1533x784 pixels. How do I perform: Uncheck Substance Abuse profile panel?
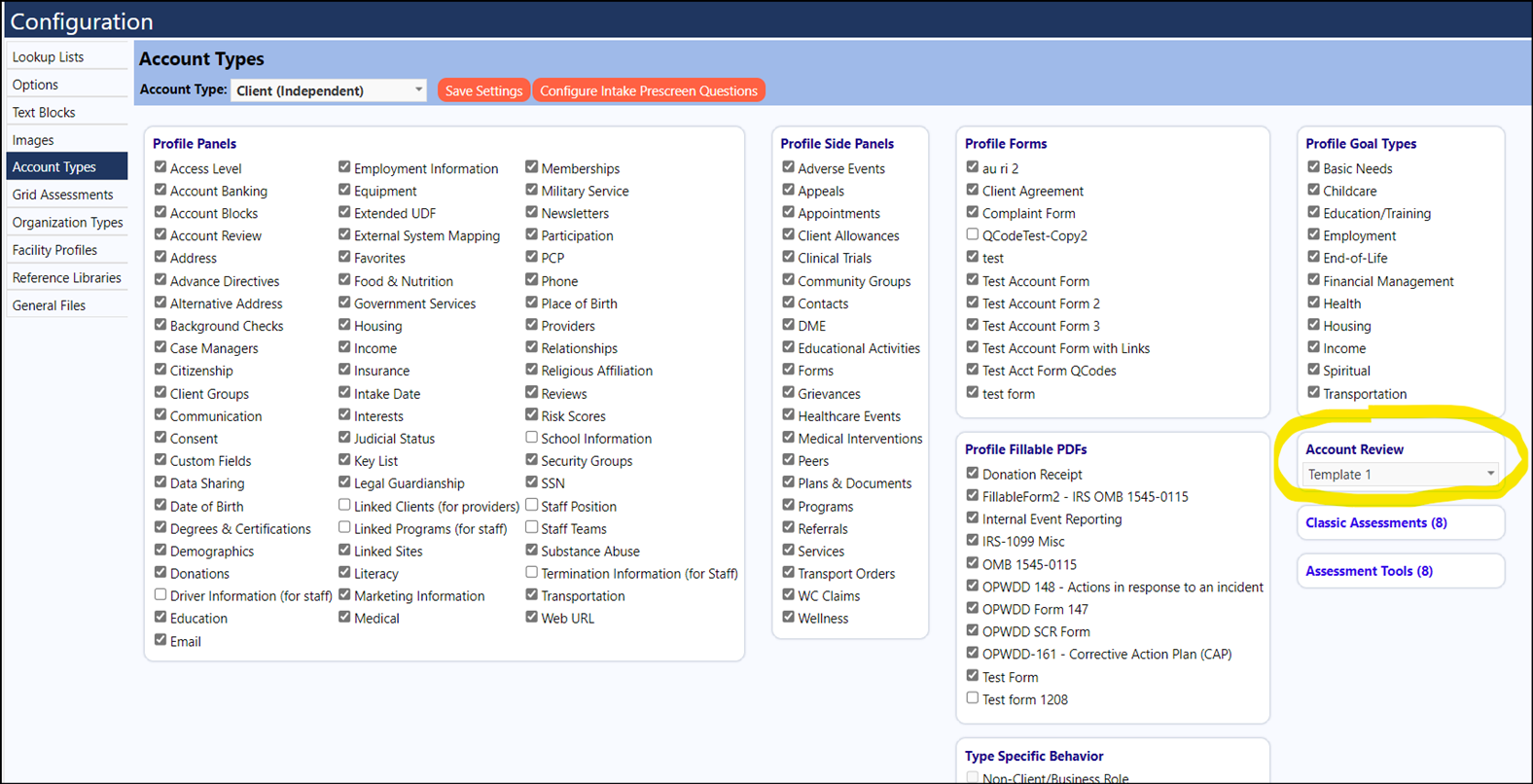(532, 550)
